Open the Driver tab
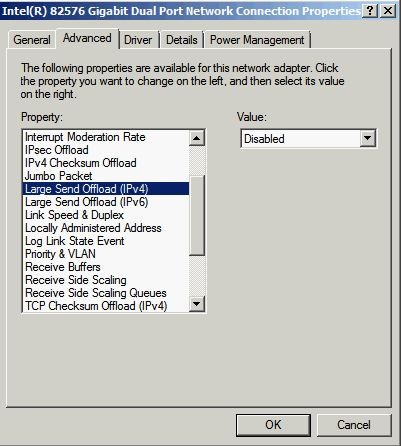This screenshot has height=446, width=401. click(x=138, y=40)
